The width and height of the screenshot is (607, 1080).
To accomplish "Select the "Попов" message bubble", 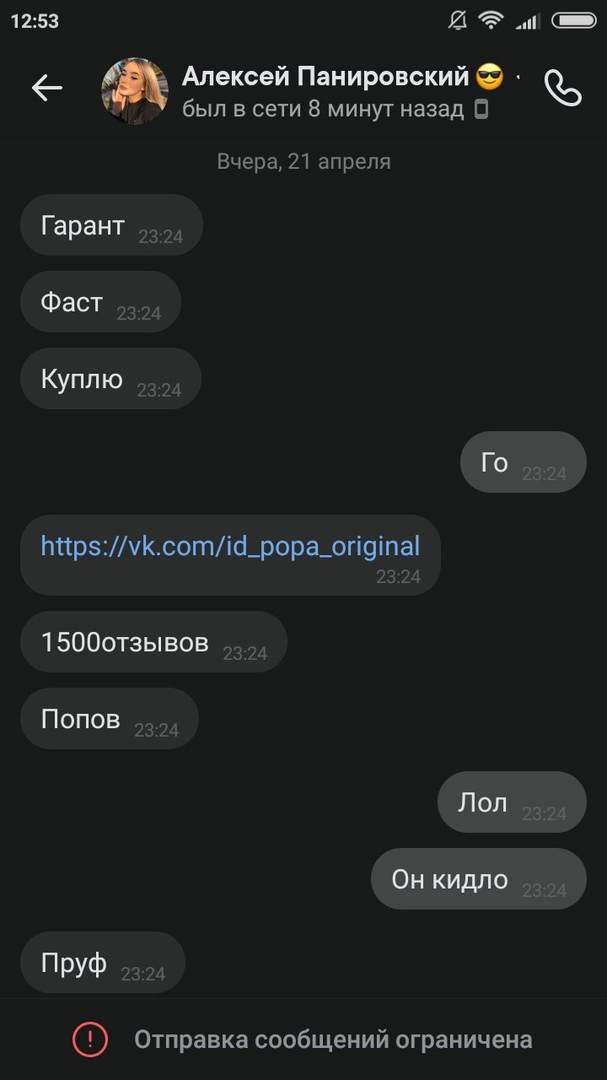I will 109,719.
